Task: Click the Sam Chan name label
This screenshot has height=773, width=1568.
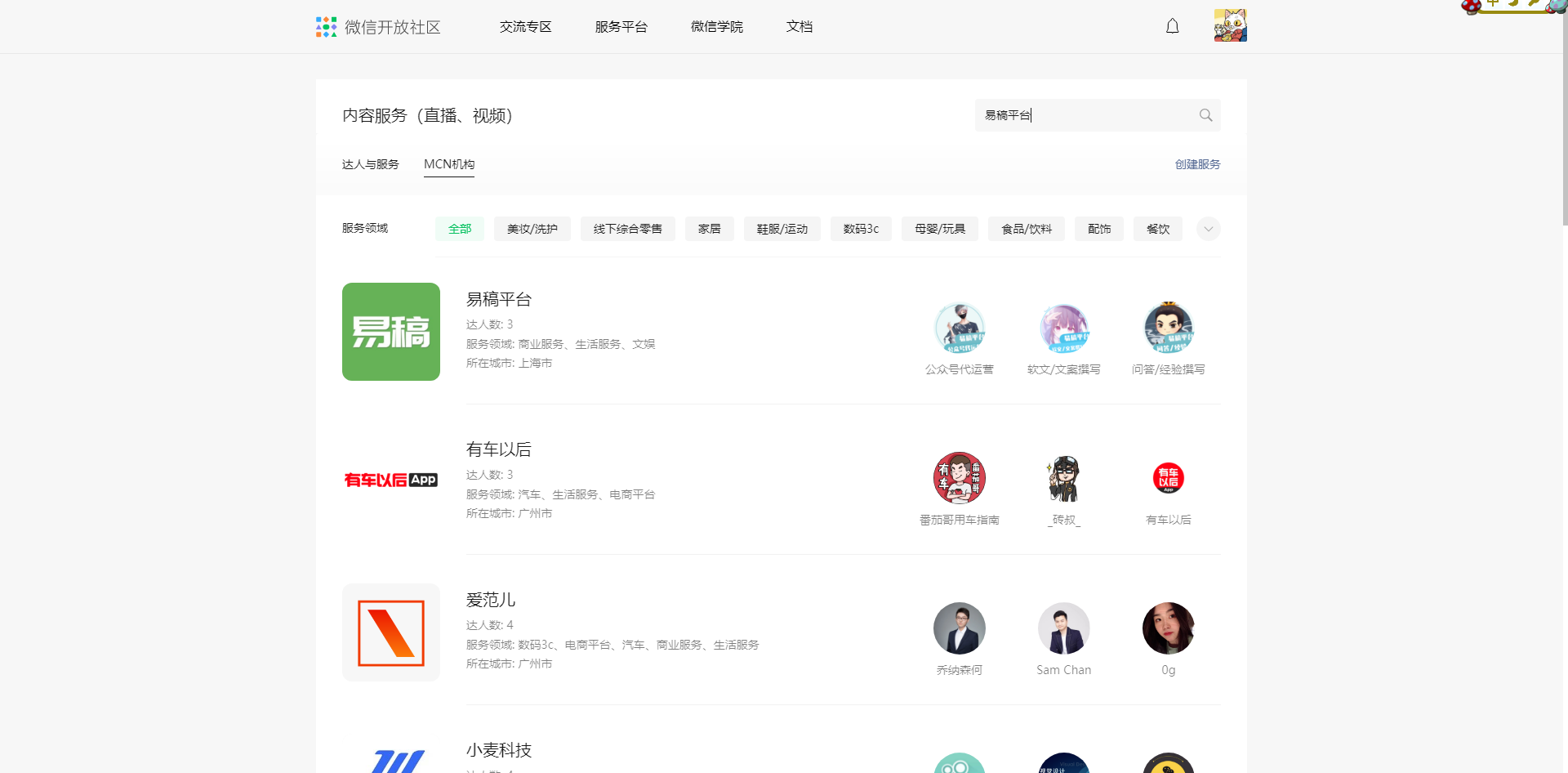Action: [x=1064, y=670]
